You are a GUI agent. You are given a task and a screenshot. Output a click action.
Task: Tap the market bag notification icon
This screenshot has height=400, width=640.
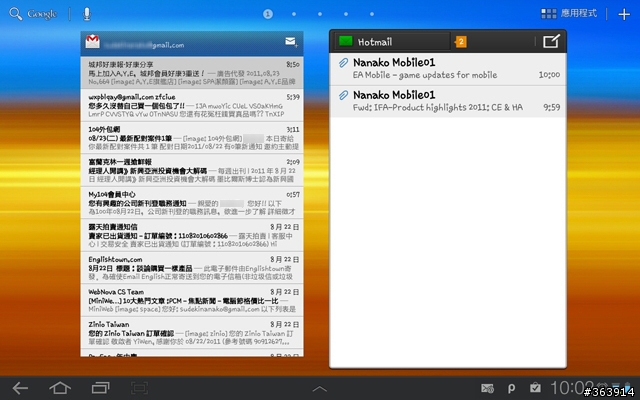[x=535, y=388]
